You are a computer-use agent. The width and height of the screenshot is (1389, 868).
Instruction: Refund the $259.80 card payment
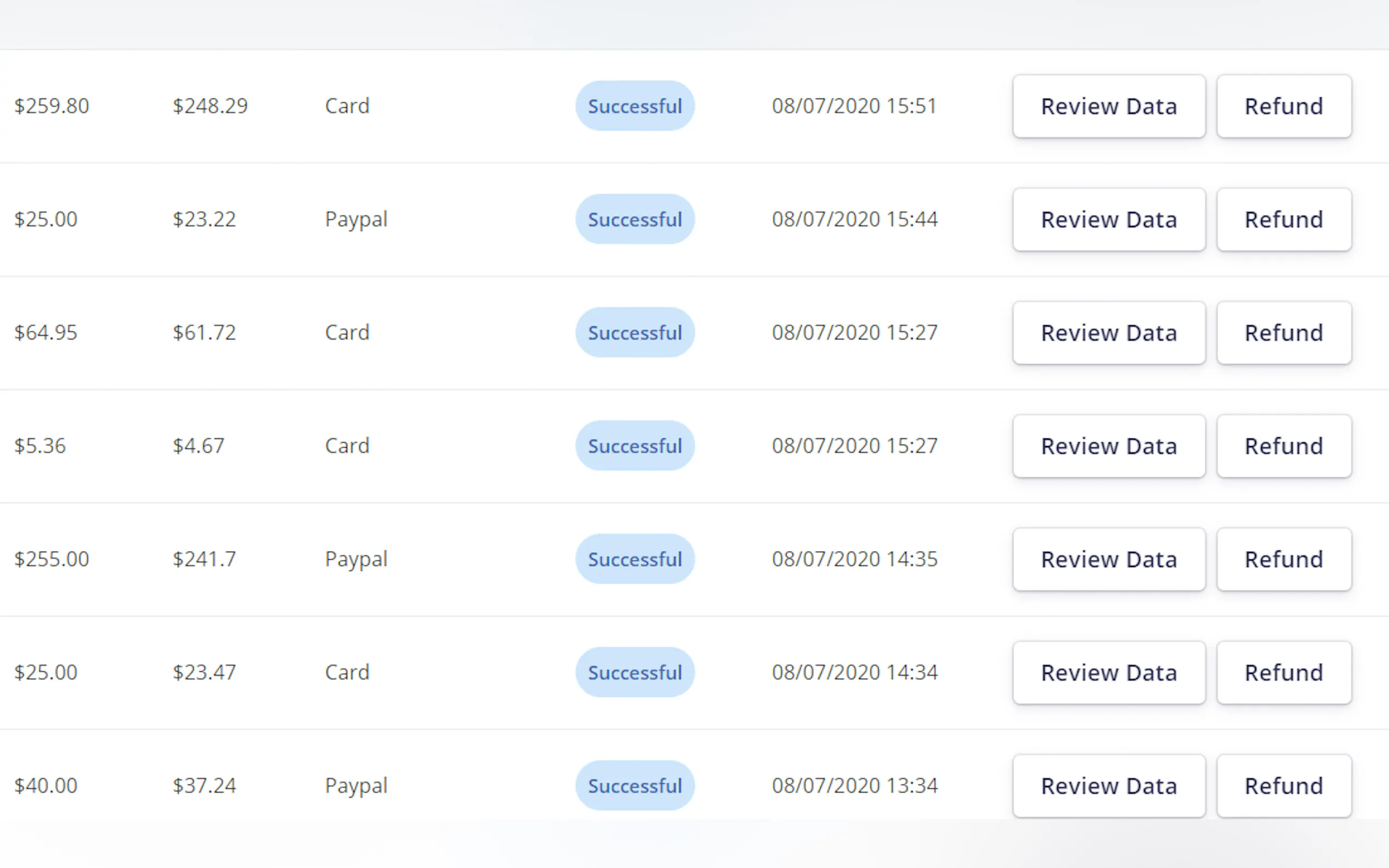pos(1283,106)
